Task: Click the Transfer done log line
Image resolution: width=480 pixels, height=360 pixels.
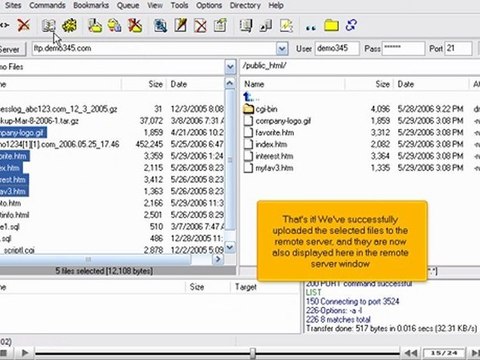Action: [x=391, y=329]
